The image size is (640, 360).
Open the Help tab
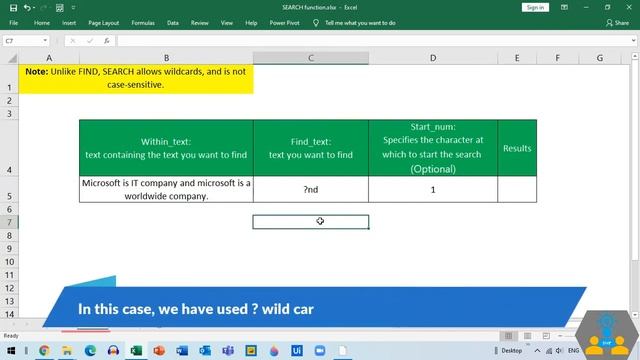[251, 23]
